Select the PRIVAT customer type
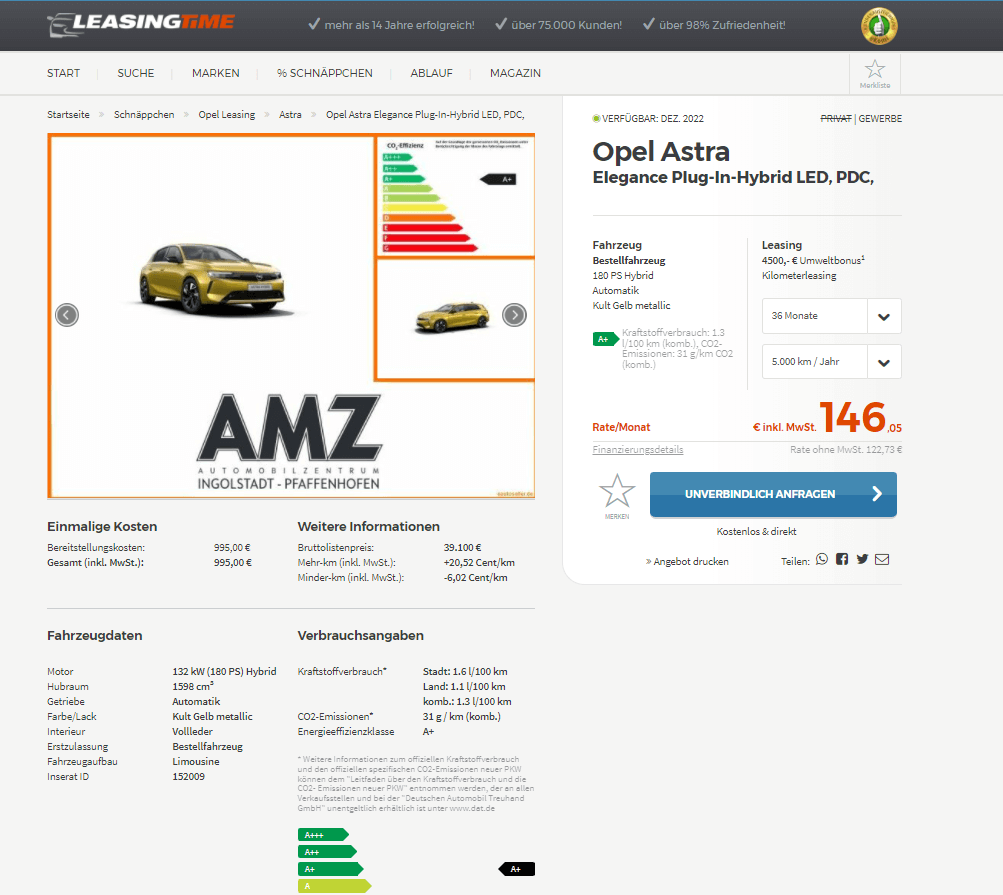 835,118
